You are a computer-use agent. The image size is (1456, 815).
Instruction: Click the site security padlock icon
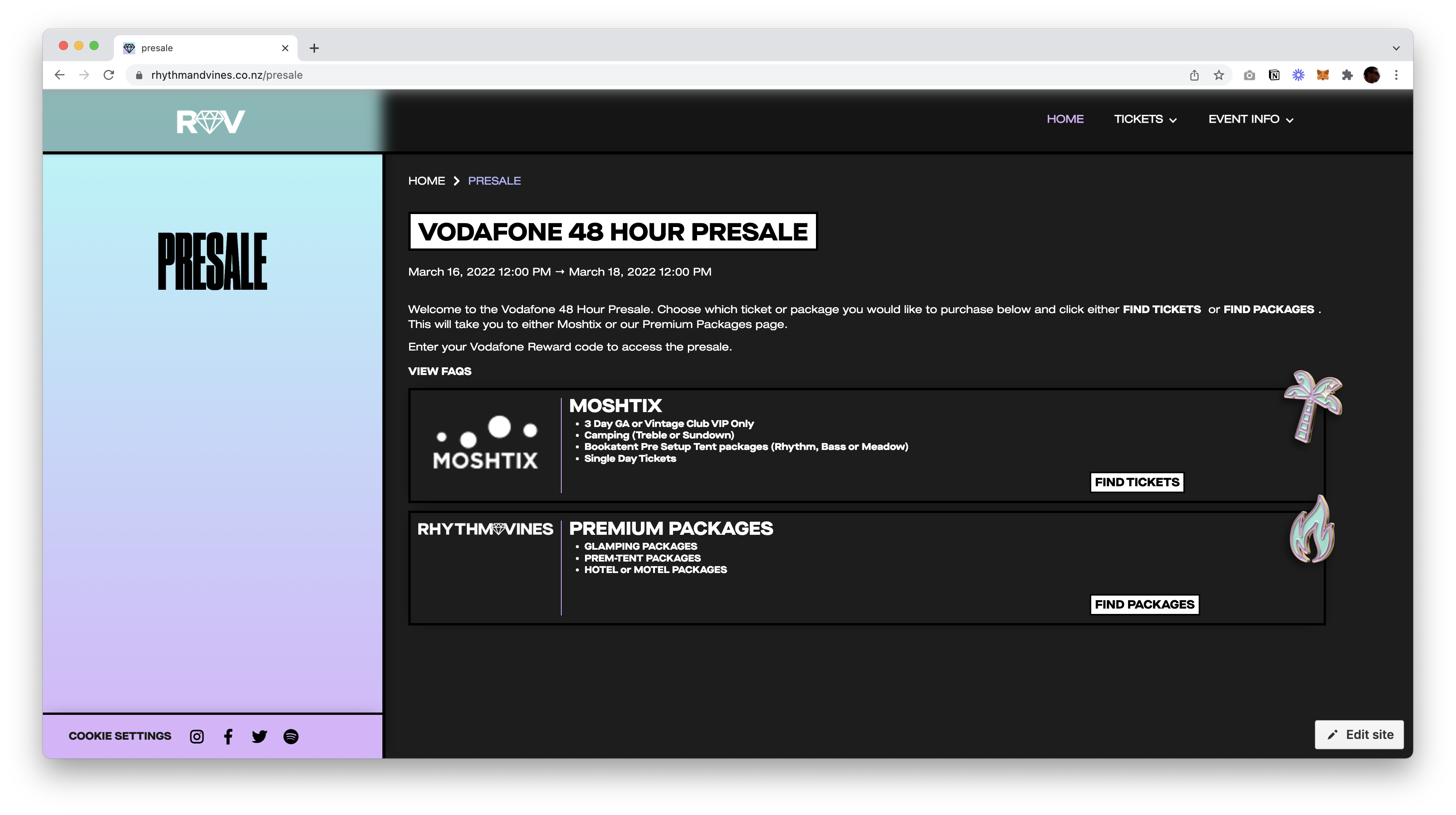[x=139, y=75]
